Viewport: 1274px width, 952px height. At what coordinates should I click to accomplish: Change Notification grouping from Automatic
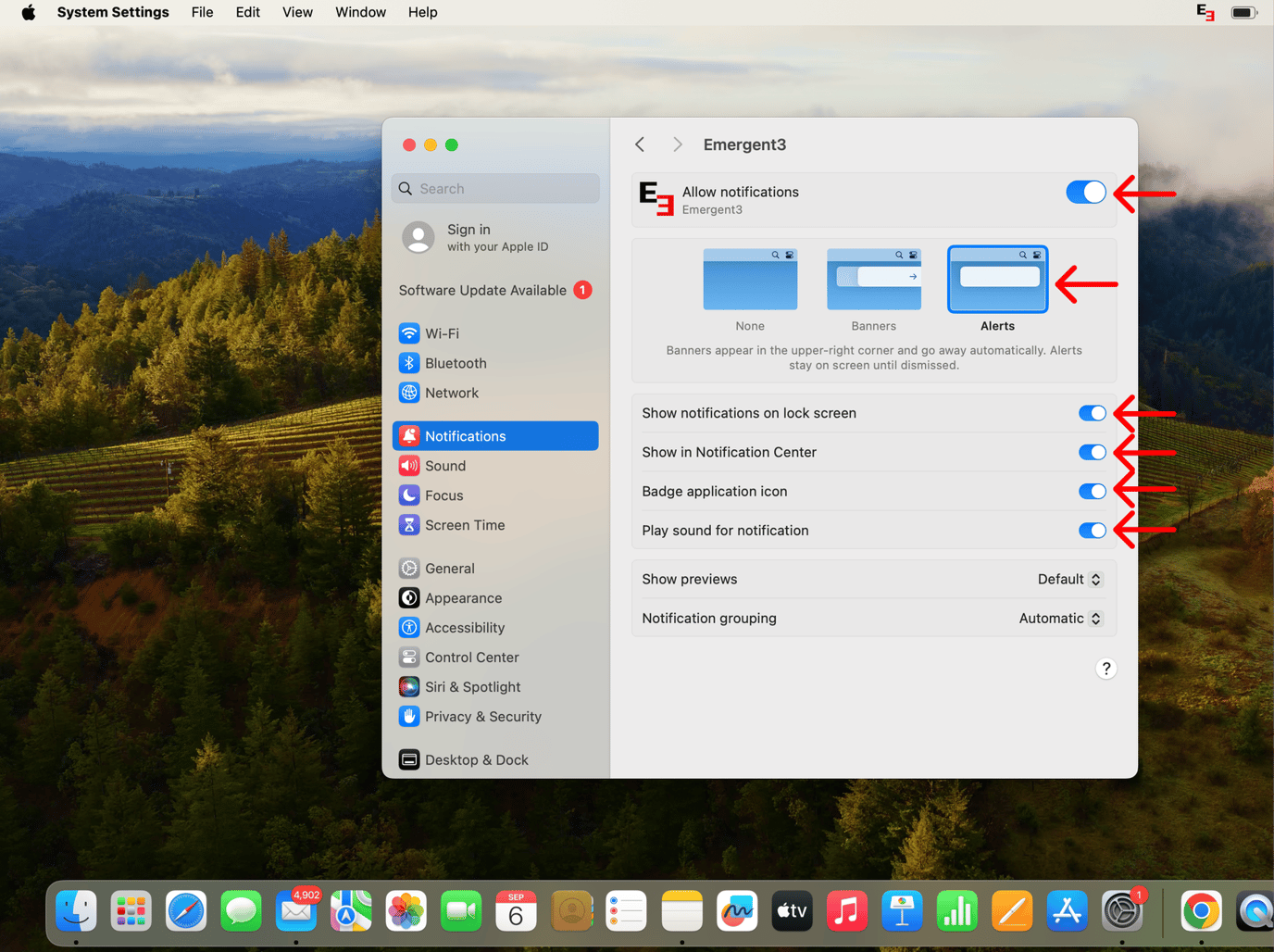[x=1060, y=618]
